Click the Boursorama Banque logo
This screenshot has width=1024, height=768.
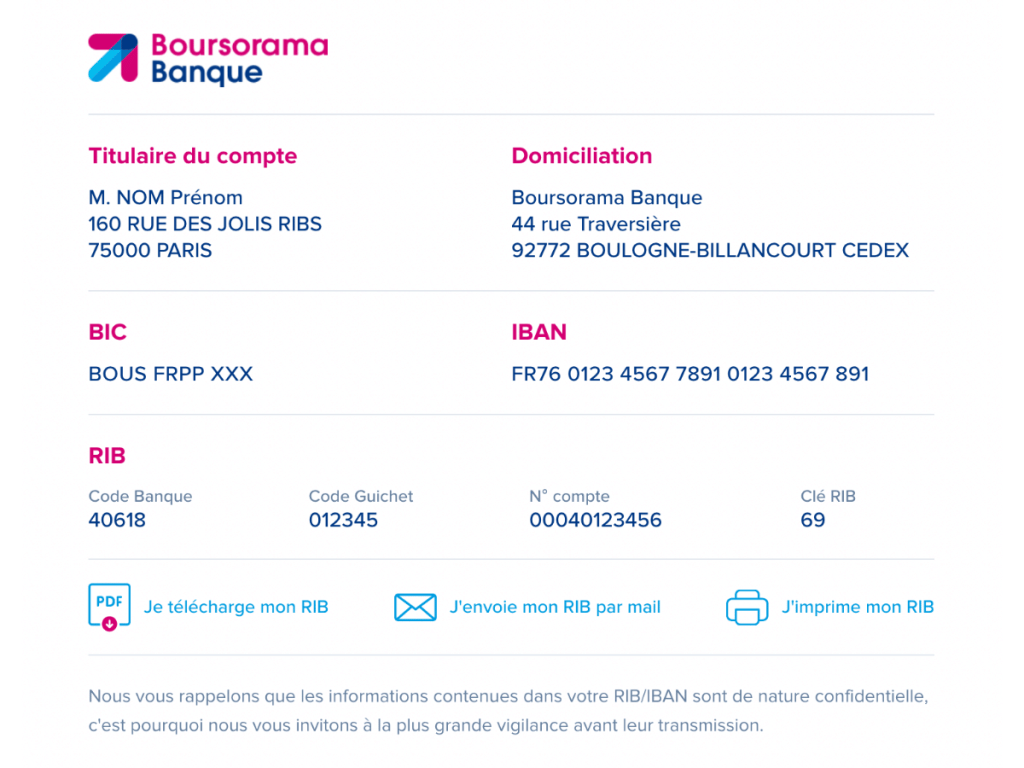(207, 59)
